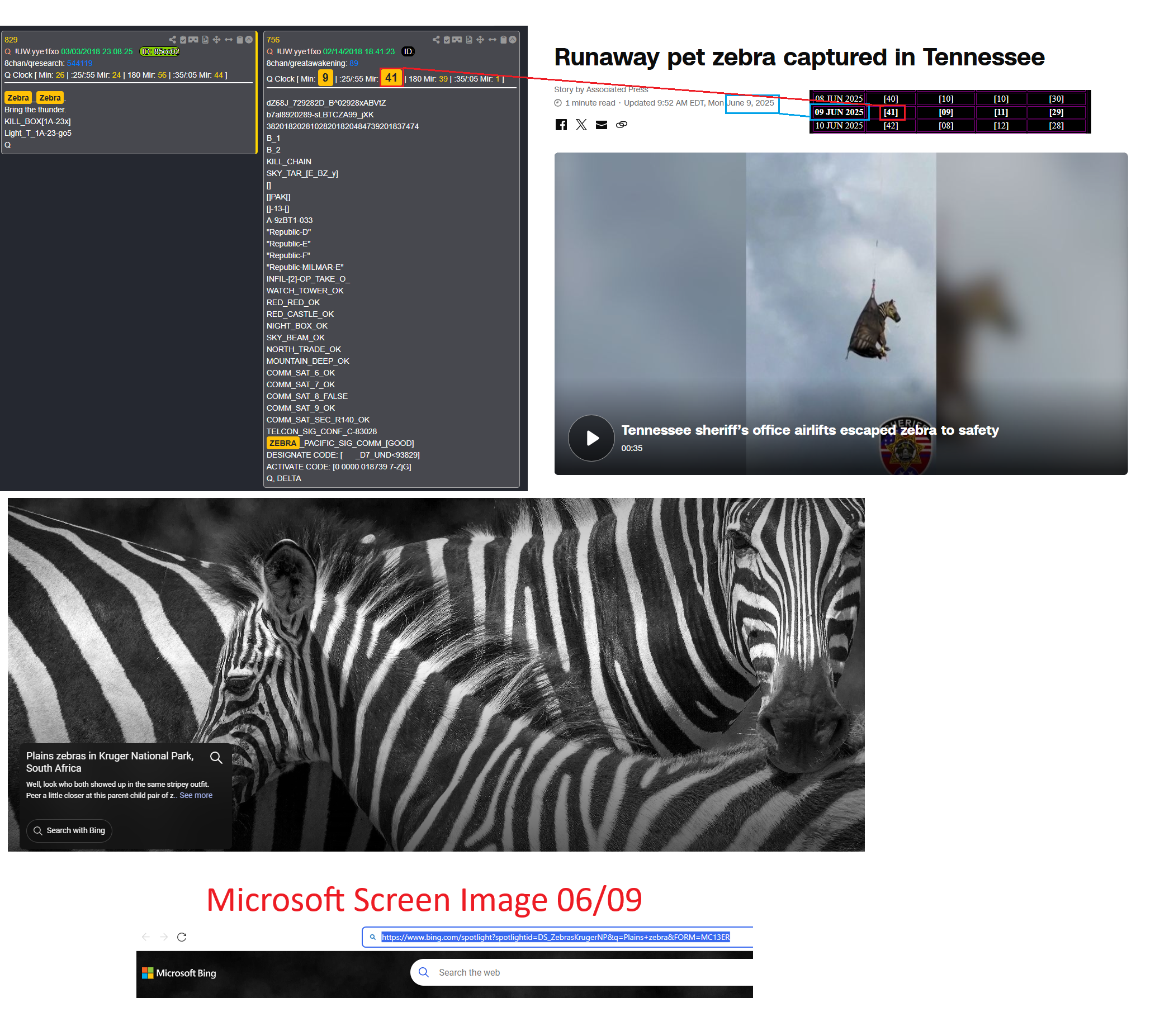Image resolution: width=1174 pixels, height=1036 pixels.
Task: Collapse post 829 with the up-chevron circle
Action: coord(249,40)
